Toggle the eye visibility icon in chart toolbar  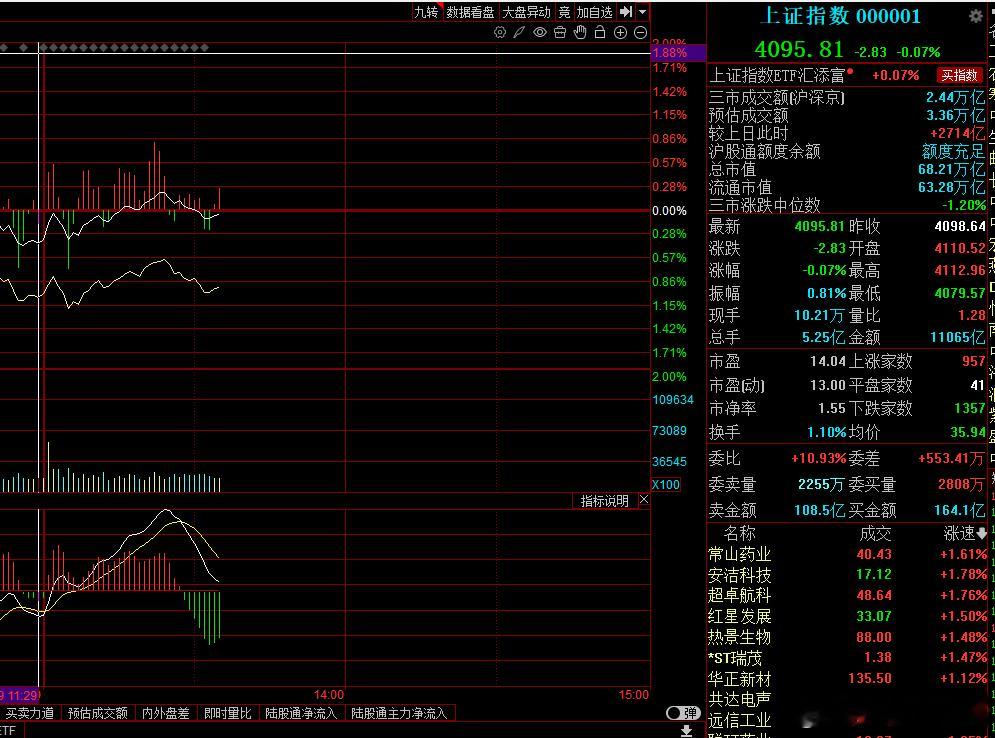539,32
